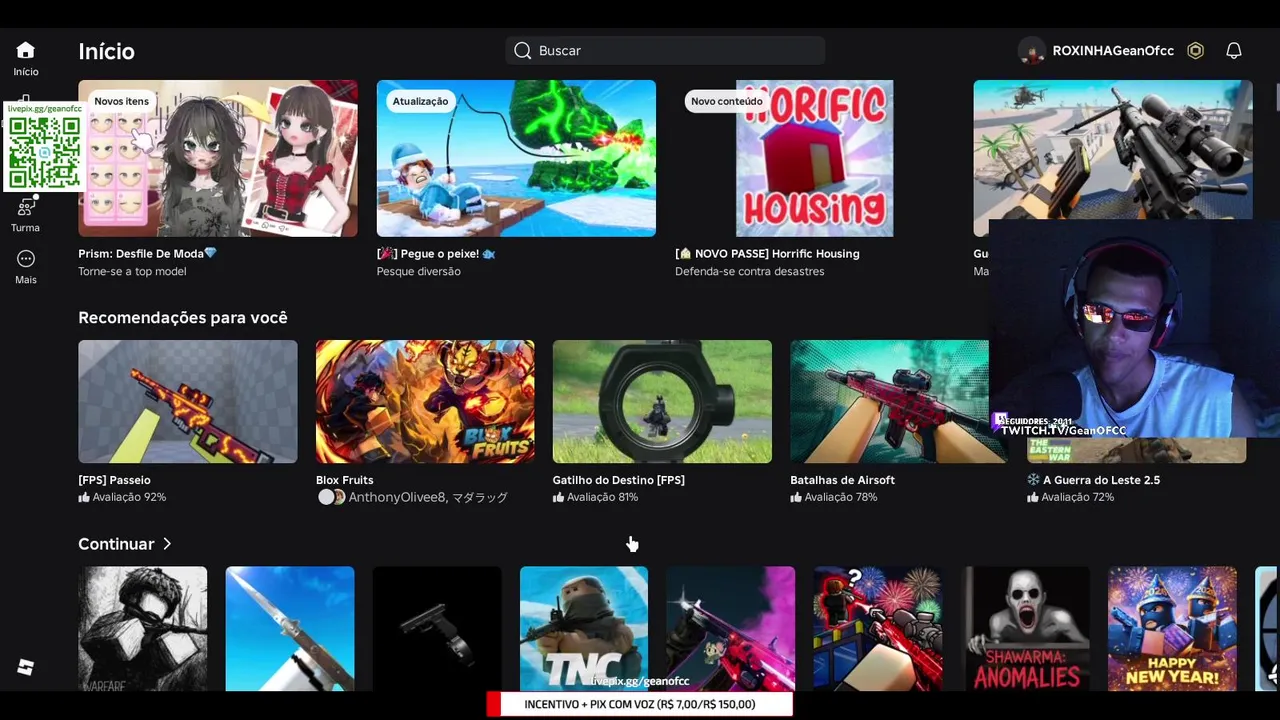Open the Pegue o peixe thumbnail
Image resolution: width=1280 pixels, height=720 pixels.
[x=516, y=158]
